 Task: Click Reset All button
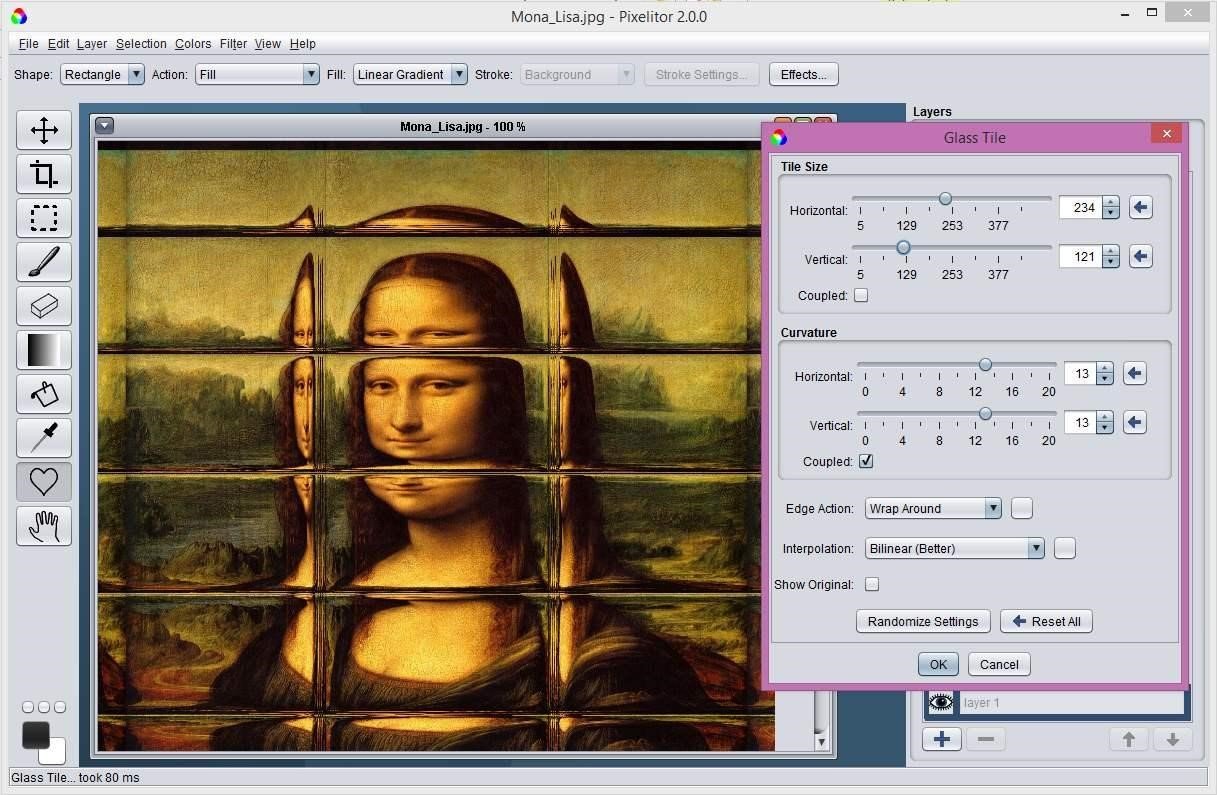click(x=1046, y=621)
